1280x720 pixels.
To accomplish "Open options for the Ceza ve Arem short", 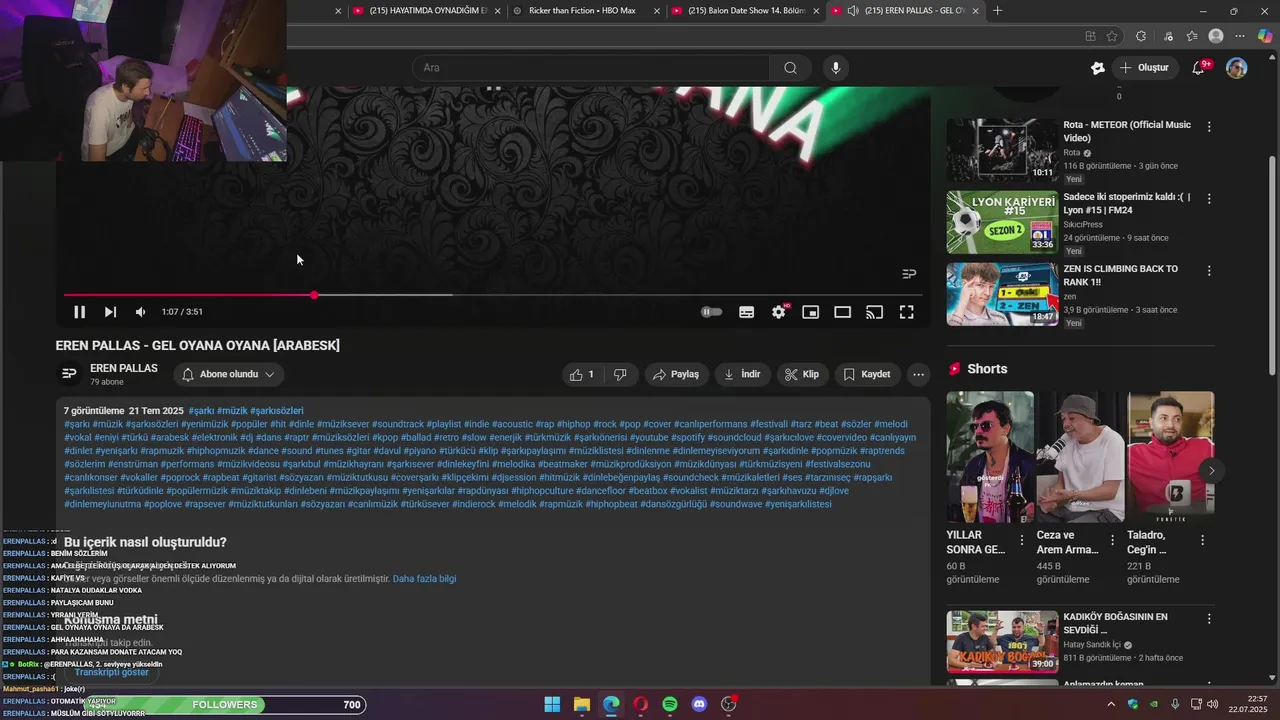I will [x=1112, y=540].
